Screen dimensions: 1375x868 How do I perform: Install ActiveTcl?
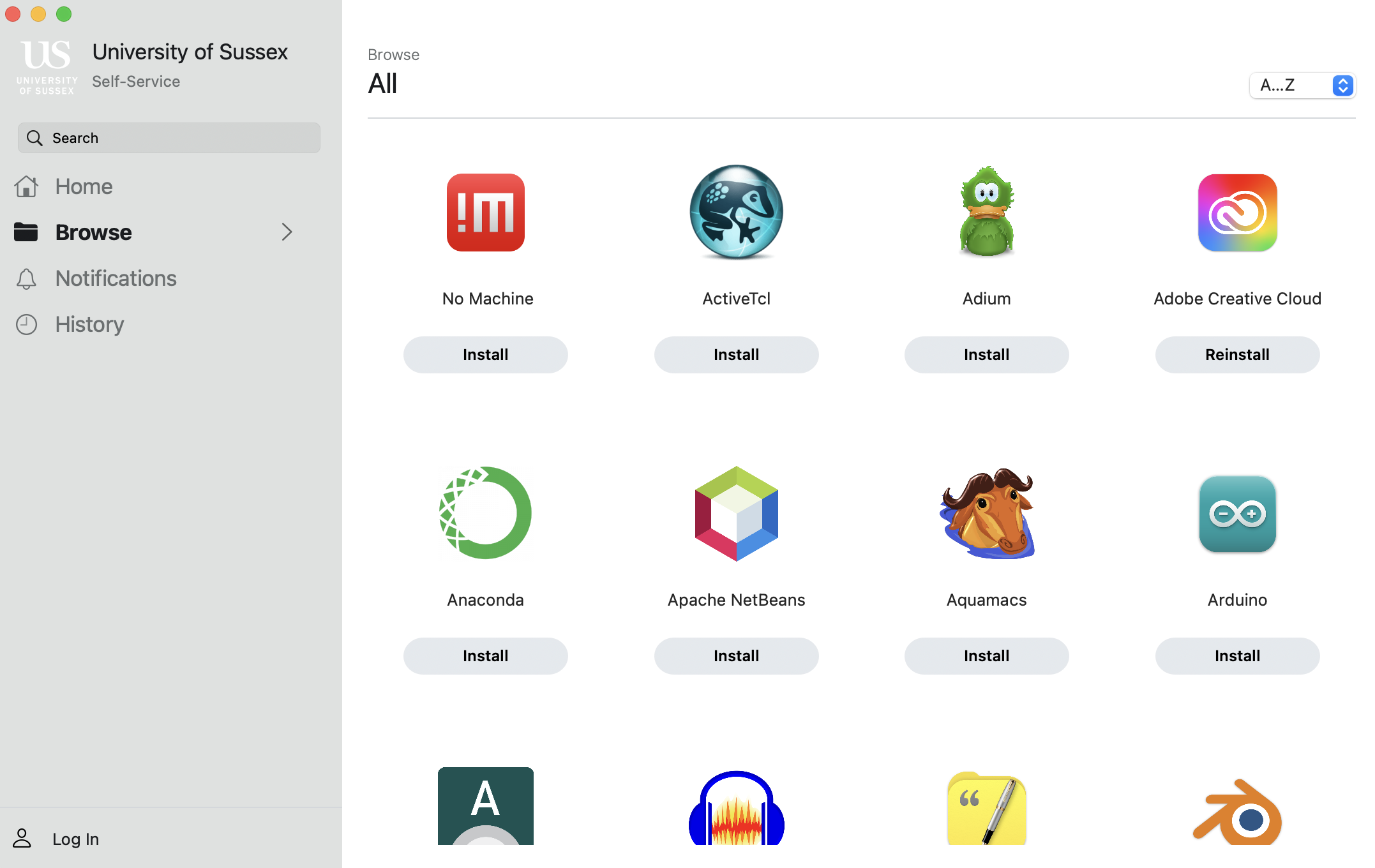coord(736,355)
